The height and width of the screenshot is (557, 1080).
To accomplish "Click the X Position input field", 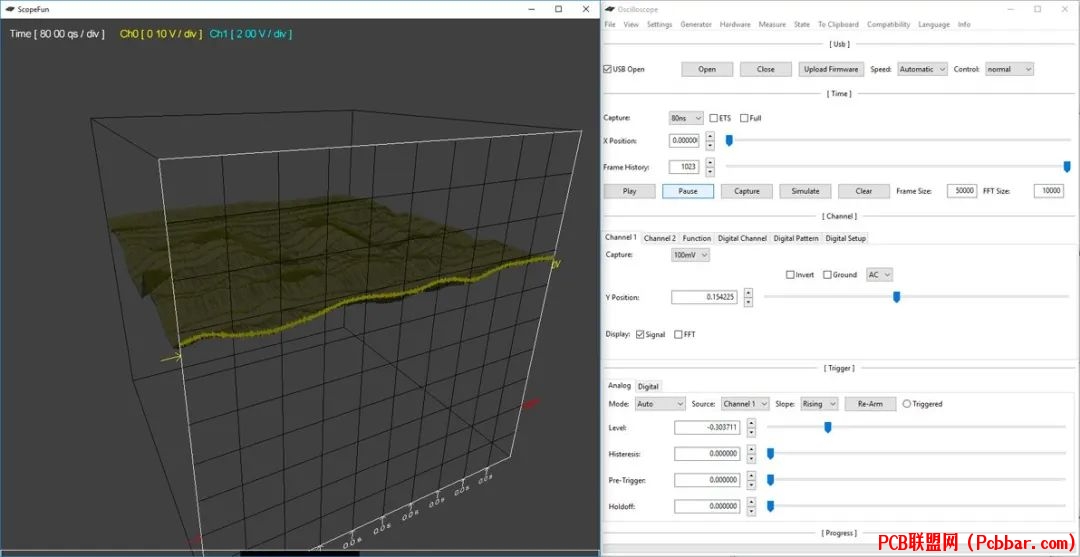I will pos(684,141).
